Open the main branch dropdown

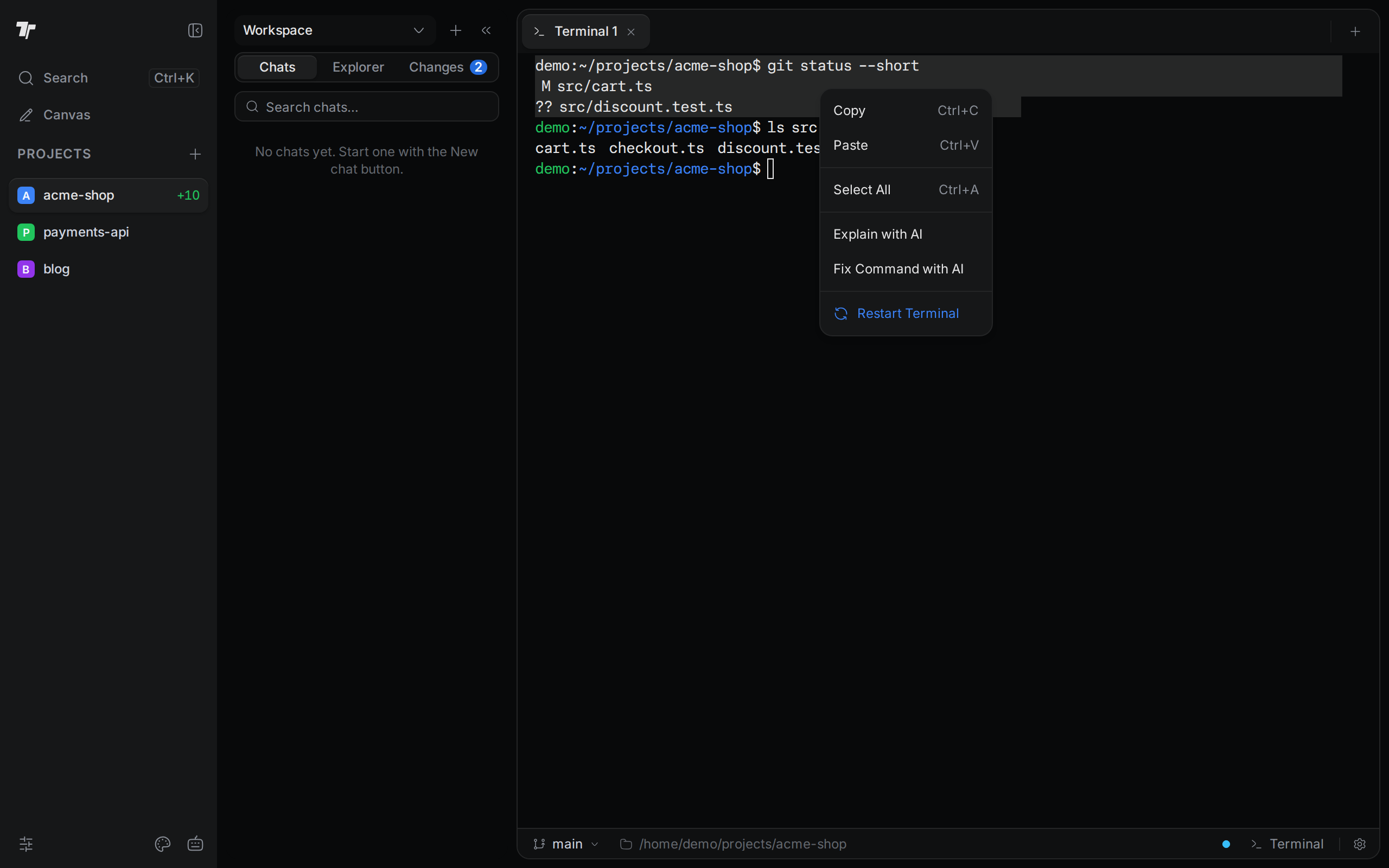[566, 844]
